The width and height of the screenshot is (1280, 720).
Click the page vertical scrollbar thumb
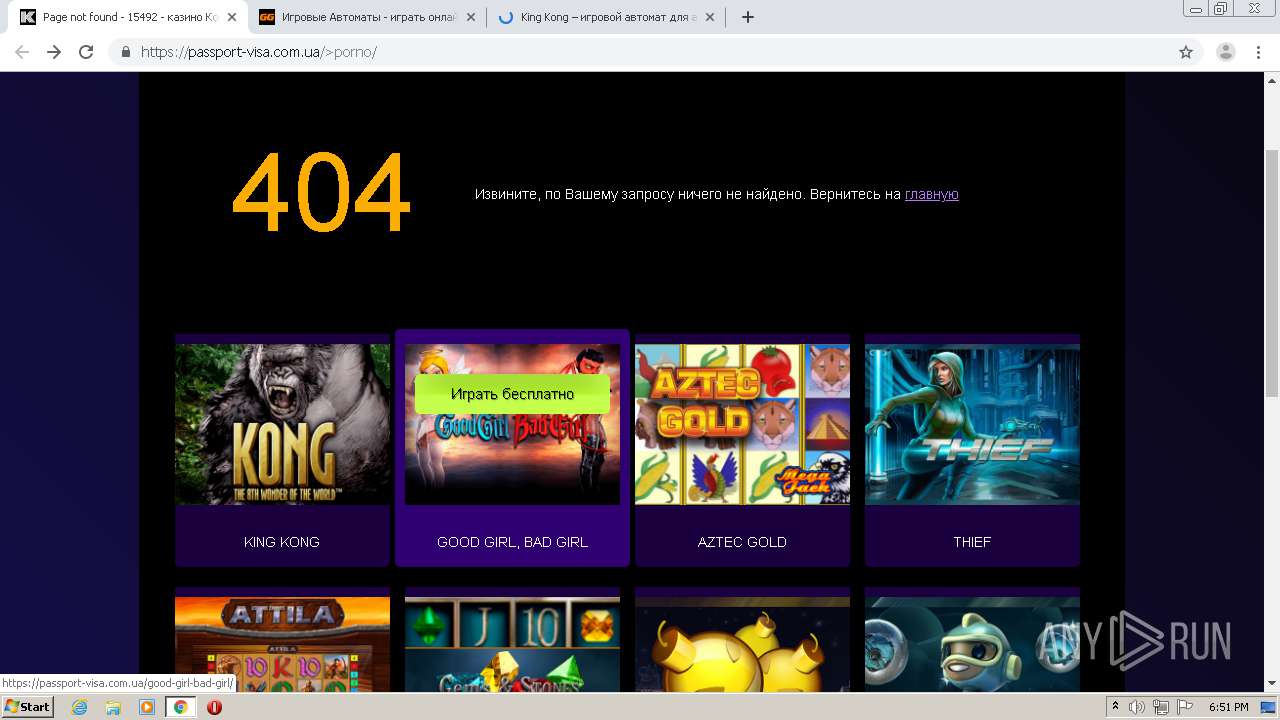[1272, 275]
